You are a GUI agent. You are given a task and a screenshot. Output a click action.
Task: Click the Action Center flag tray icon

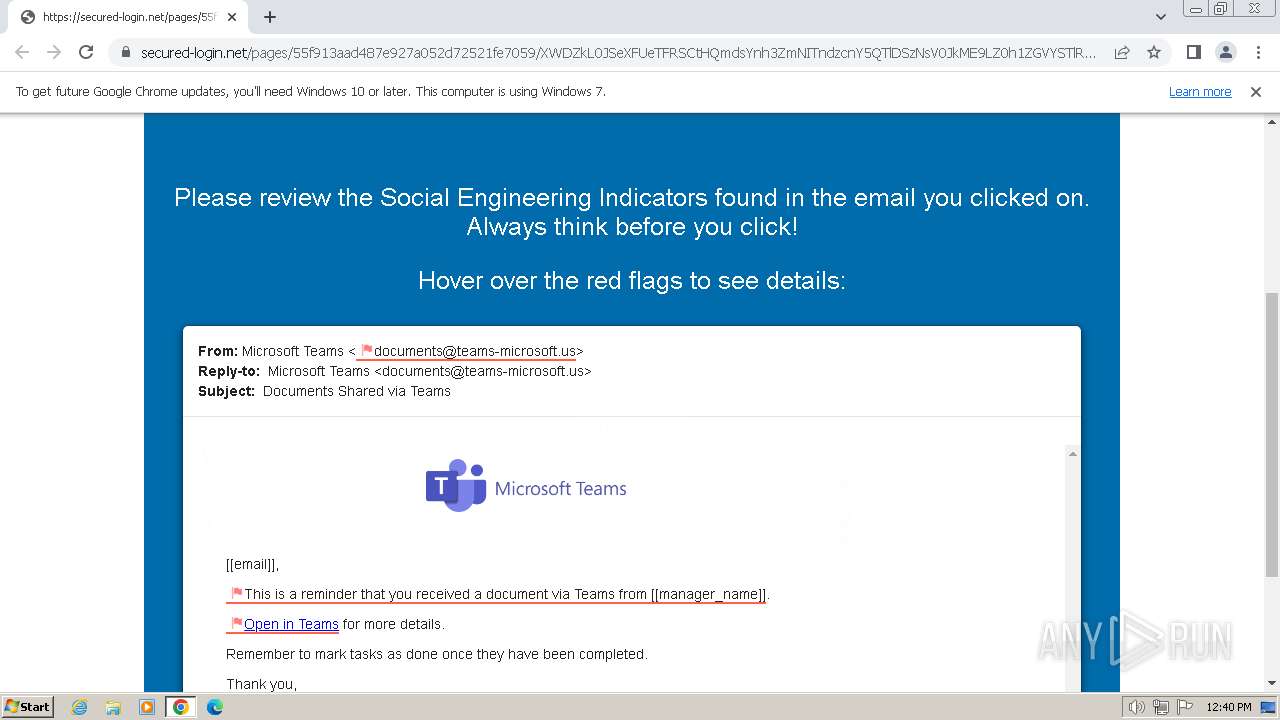[1185, 707]
